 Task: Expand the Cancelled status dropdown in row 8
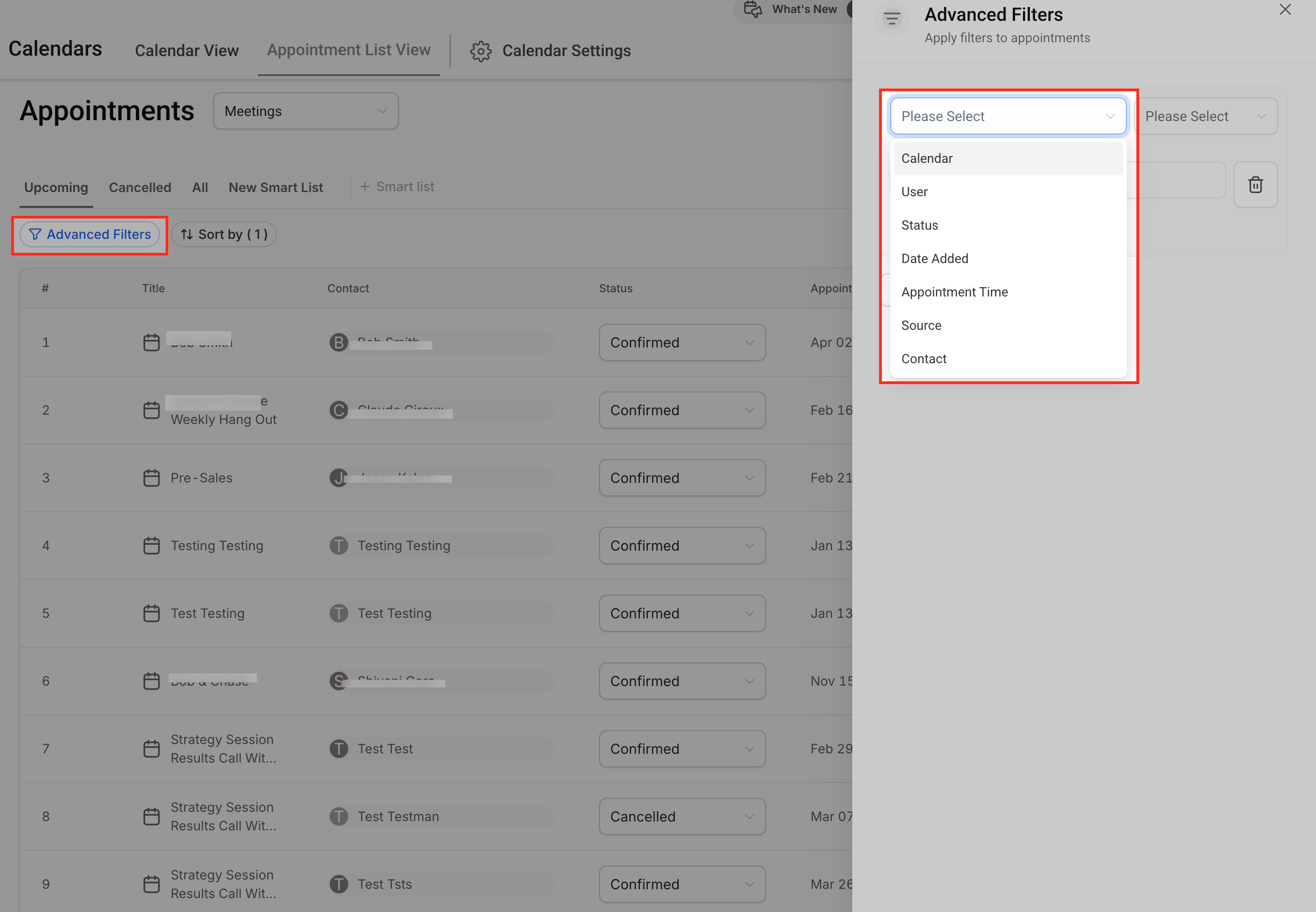tap(682, 816)
